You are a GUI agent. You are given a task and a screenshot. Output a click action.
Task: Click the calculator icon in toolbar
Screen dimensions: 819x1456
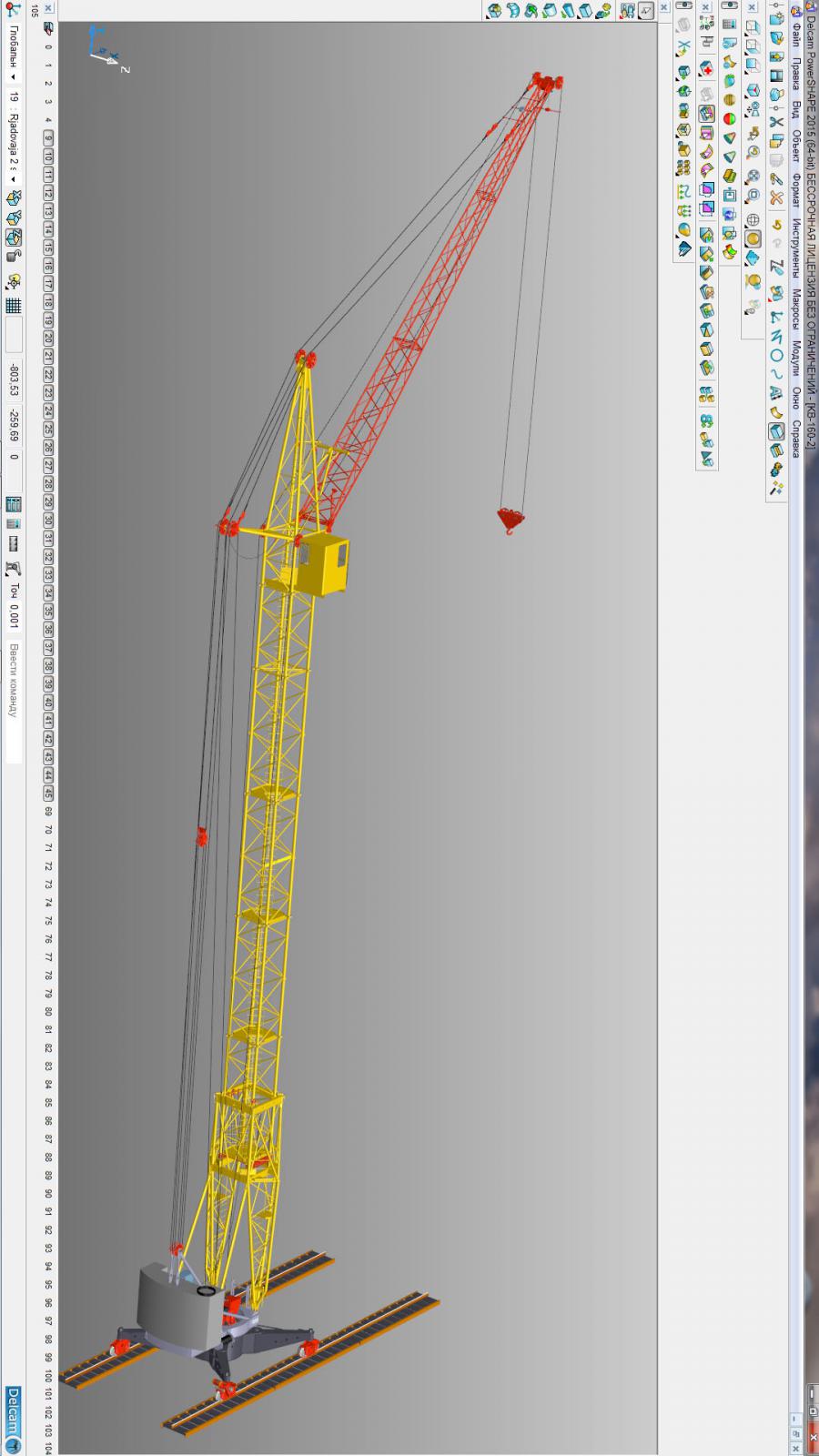[729, 24]
